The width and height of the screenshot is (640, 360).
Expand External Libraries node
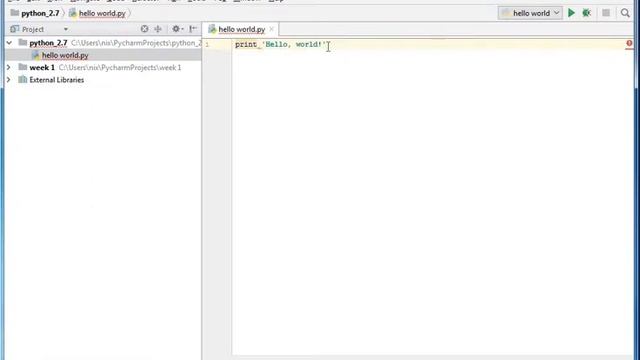click(x=9, y=80)
